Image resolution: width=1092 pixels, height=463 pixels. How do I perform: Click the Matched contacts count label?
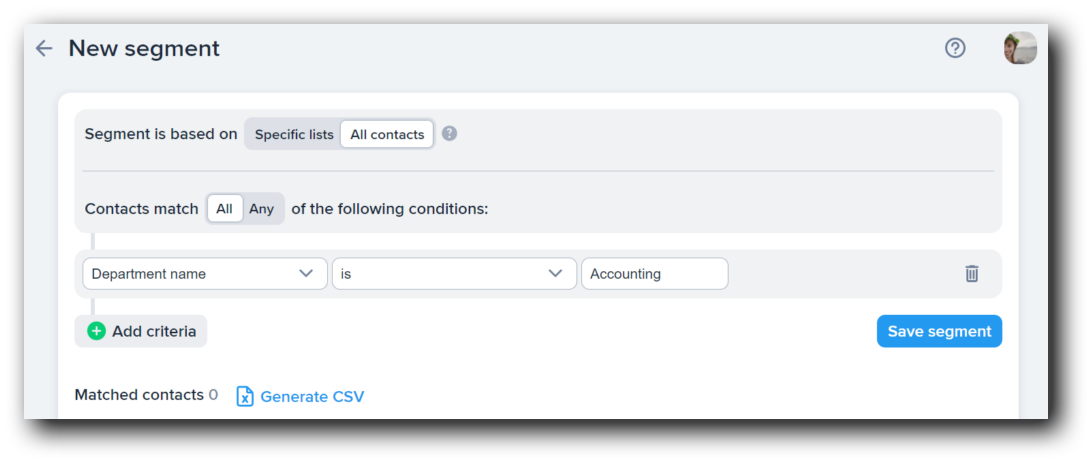tap(145, 395)
